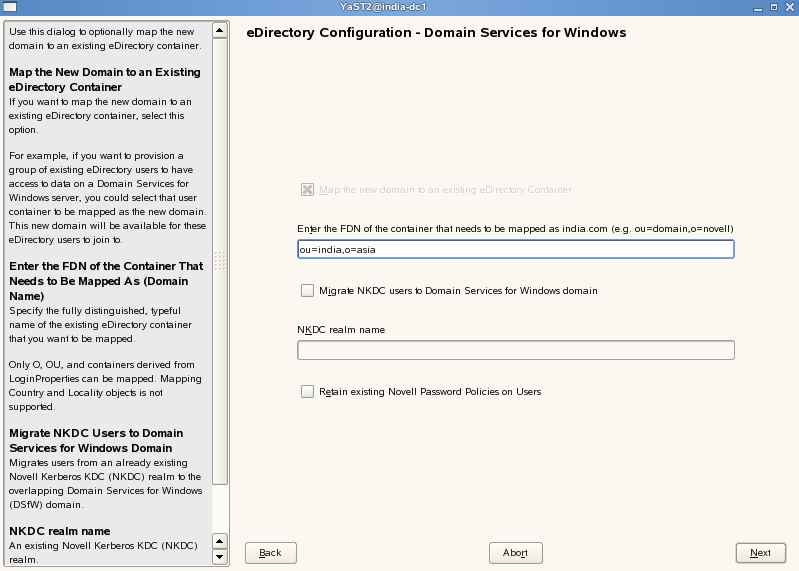Image resolution: width=799 pixels, height=571 pixels.
Task: Click the splitter handle between help and form
Action: [x=221, y=260]
